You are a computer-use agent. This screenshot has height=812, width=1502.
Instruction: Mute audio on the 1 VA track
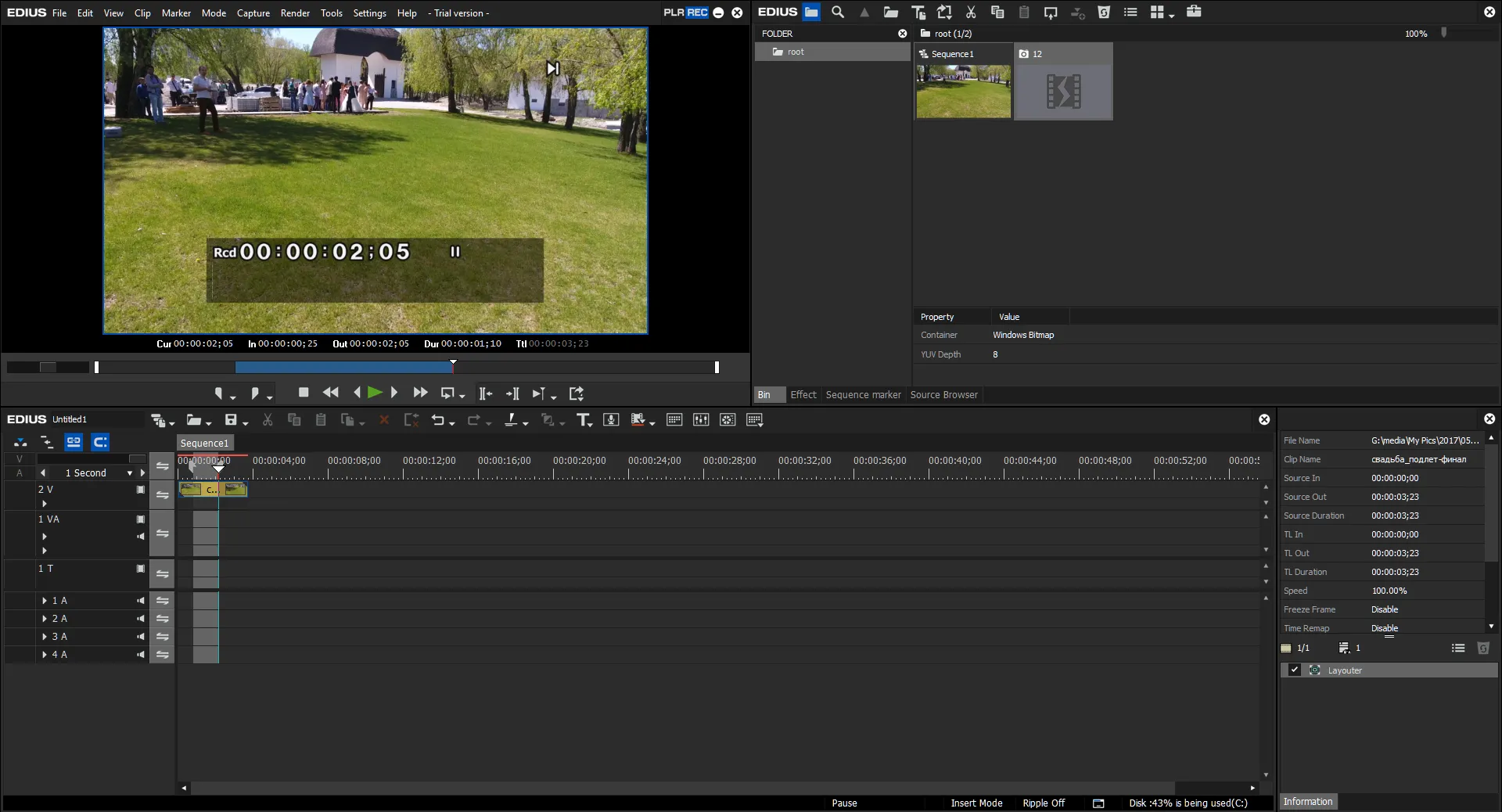pos(141,537)
